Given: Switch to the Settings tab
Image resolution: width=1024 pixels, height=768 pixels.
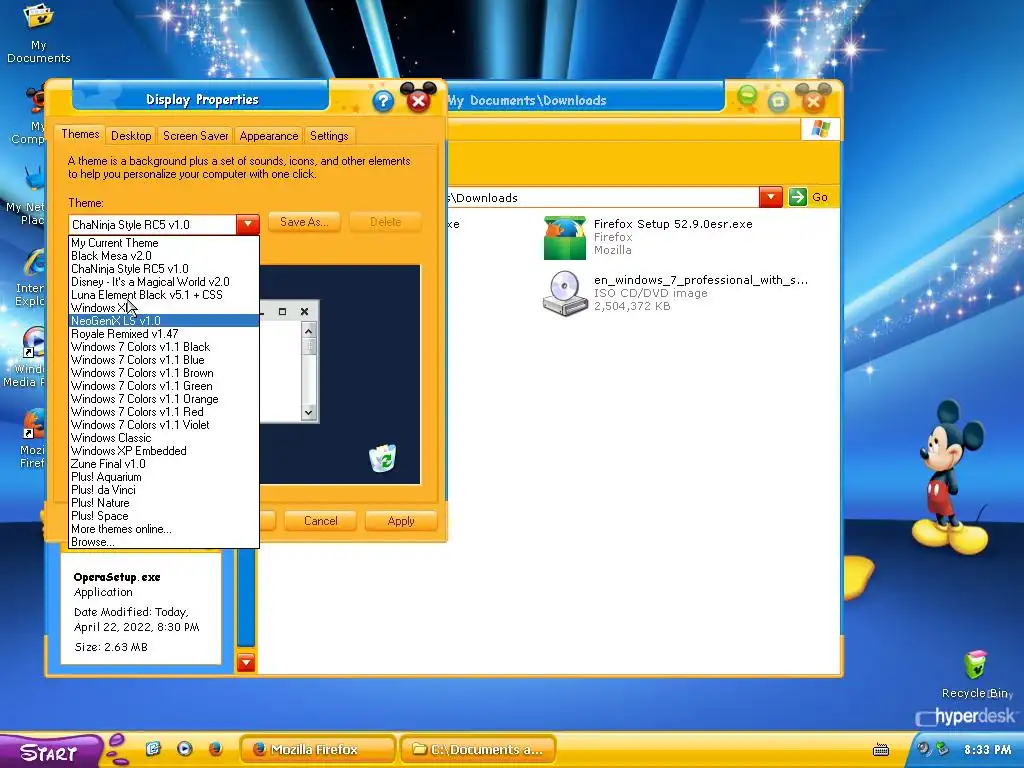Looking at the screenshot, I should point(329,136).
